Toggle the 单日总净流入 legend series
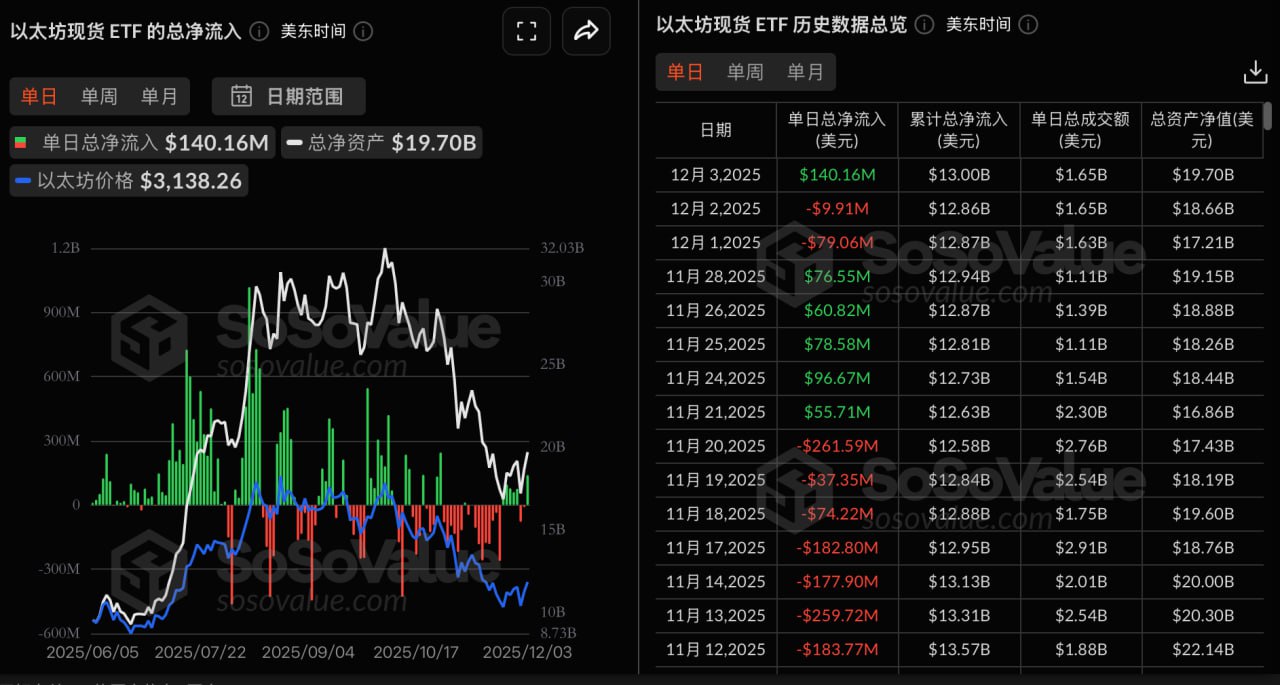This screenshot has height=685, width=1280. click(142, 143)
